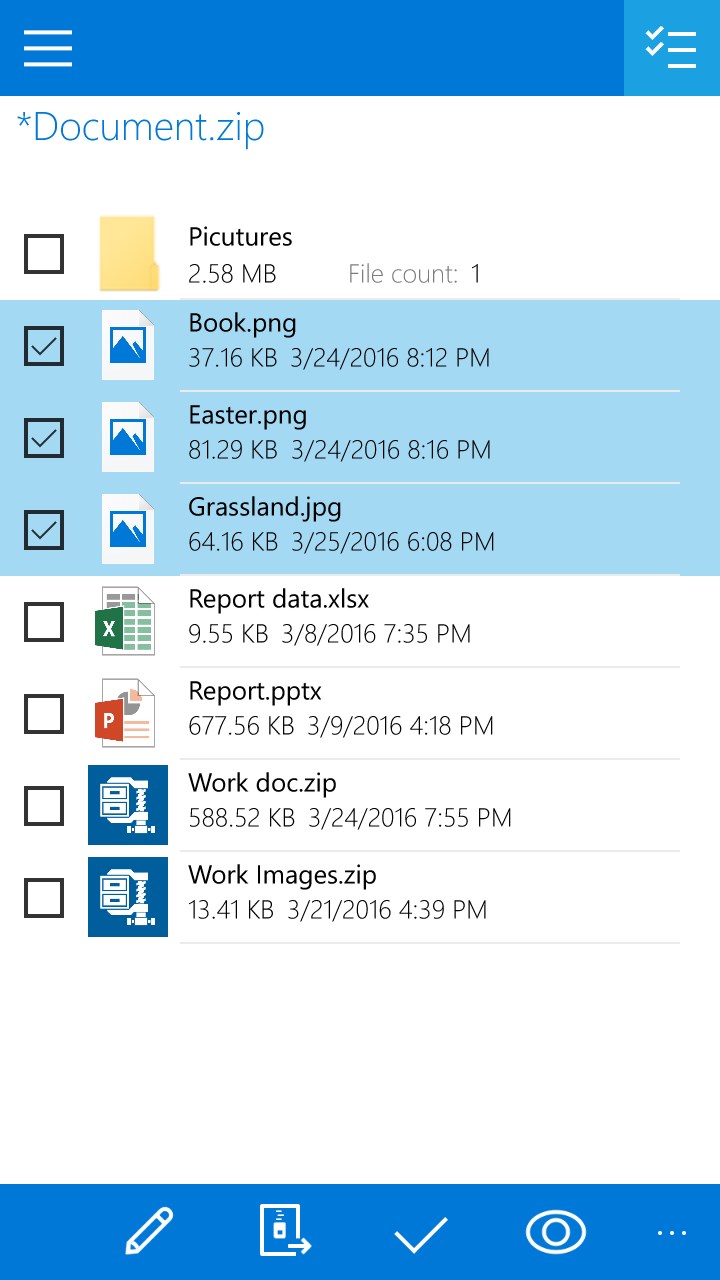Tap the checkmark confirm icon

[x=420, y=1230]
